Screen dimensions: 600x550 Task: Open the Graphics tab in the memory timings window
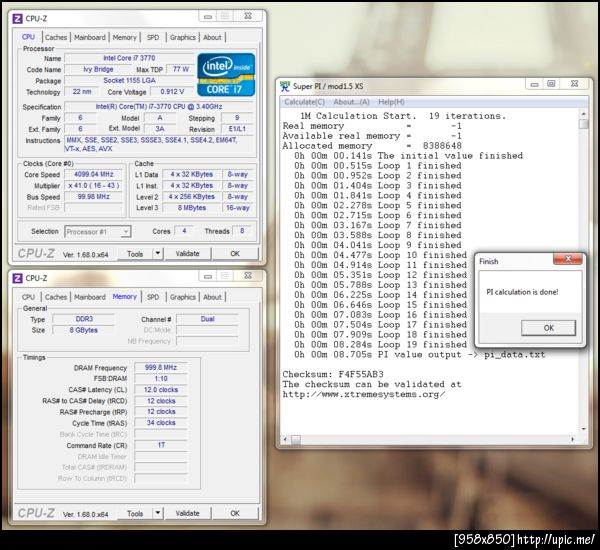(183, 297)
